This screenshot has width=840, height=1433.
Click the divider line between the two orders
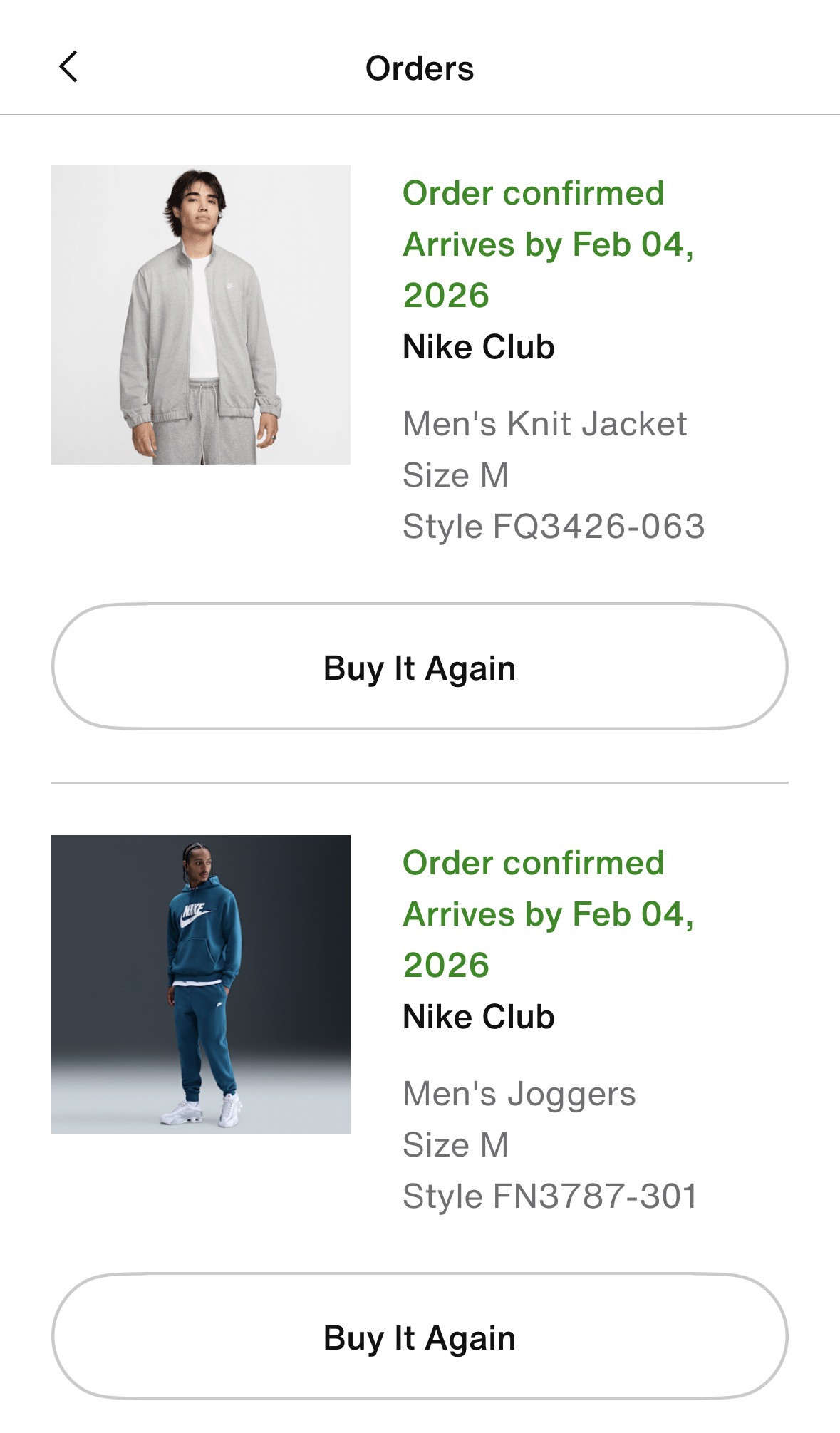(420, 782)
